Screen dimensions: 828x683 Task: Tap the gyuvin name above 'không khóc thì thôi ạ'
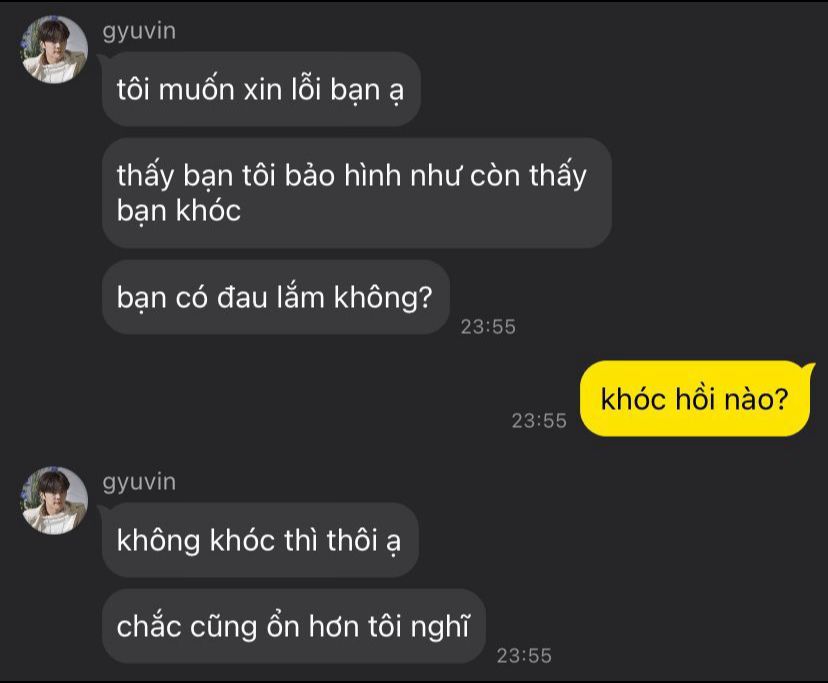coord(139,482)
